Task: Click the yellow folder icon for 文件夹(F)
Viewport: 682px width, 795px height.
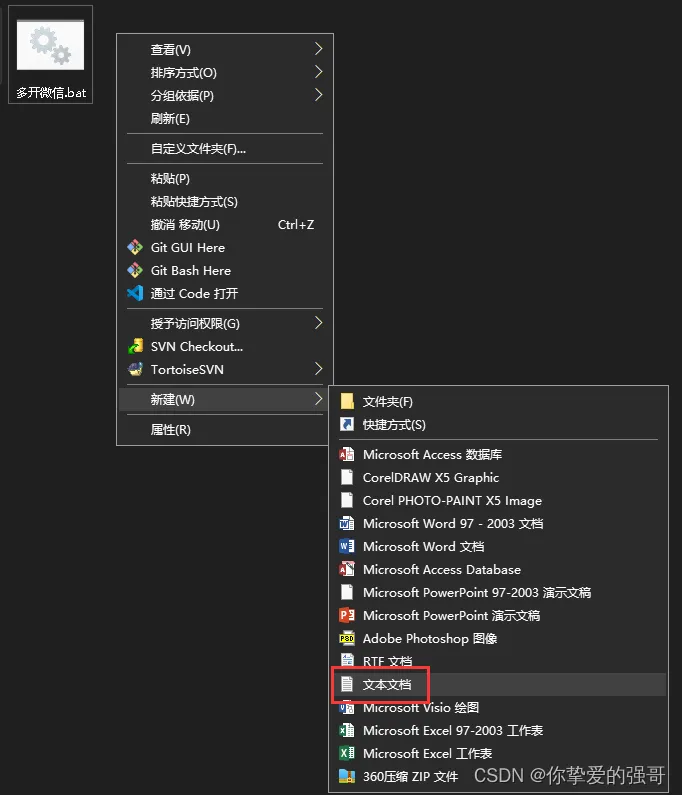Action: pos(347,401)
